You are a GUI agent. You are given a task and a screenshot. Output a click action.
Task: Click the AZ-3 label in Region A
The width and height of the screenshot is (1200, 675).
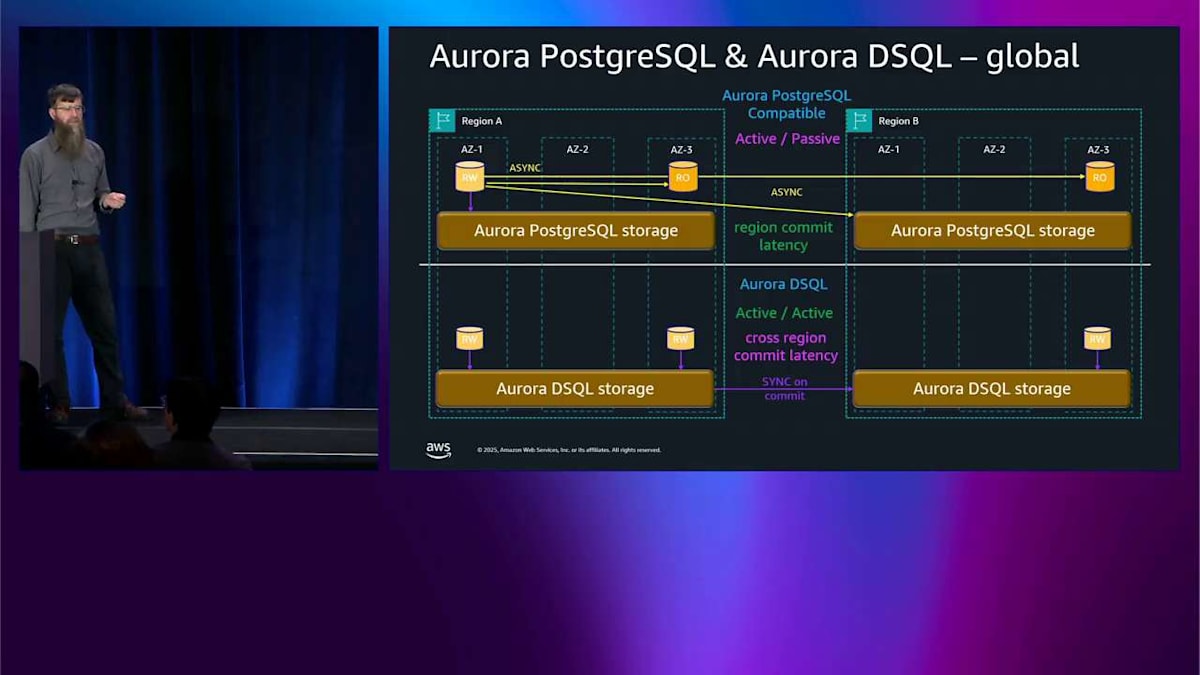click(x=682, y=149)
